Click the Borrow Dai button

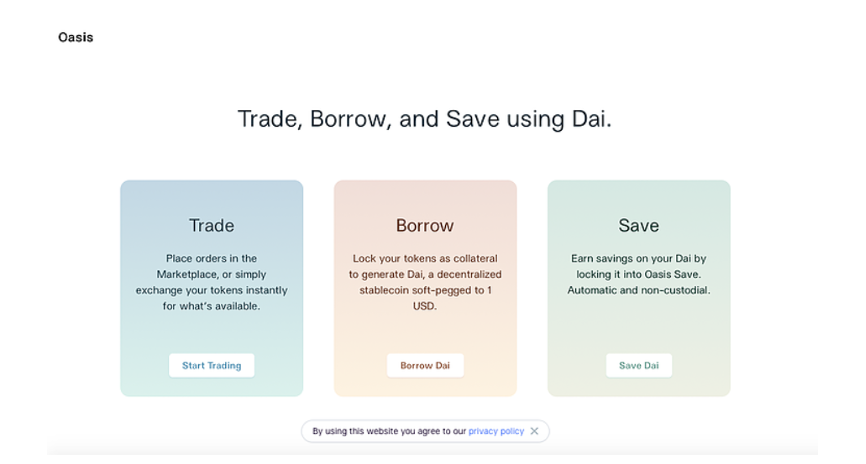[425, 365]
